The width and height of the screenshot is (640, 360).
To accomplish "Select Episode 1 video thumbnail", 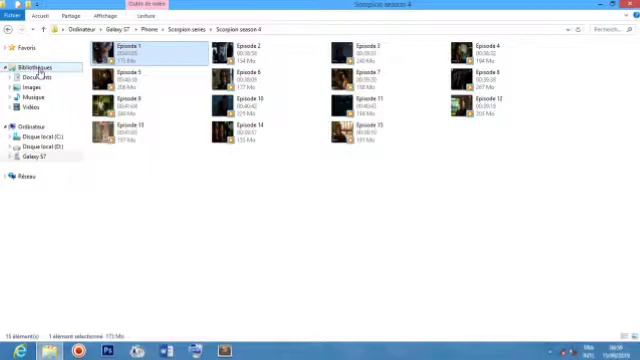I will pyautogui.click(x=103, y=53).
